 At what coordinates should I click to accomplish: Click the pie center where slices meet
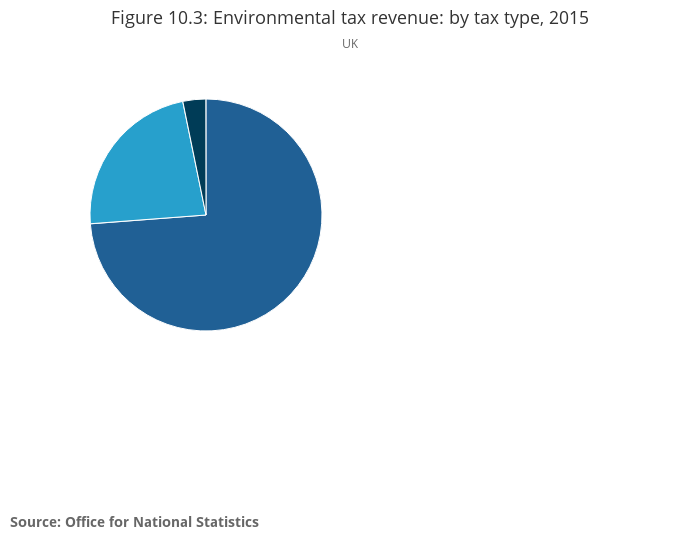point(206,215)
